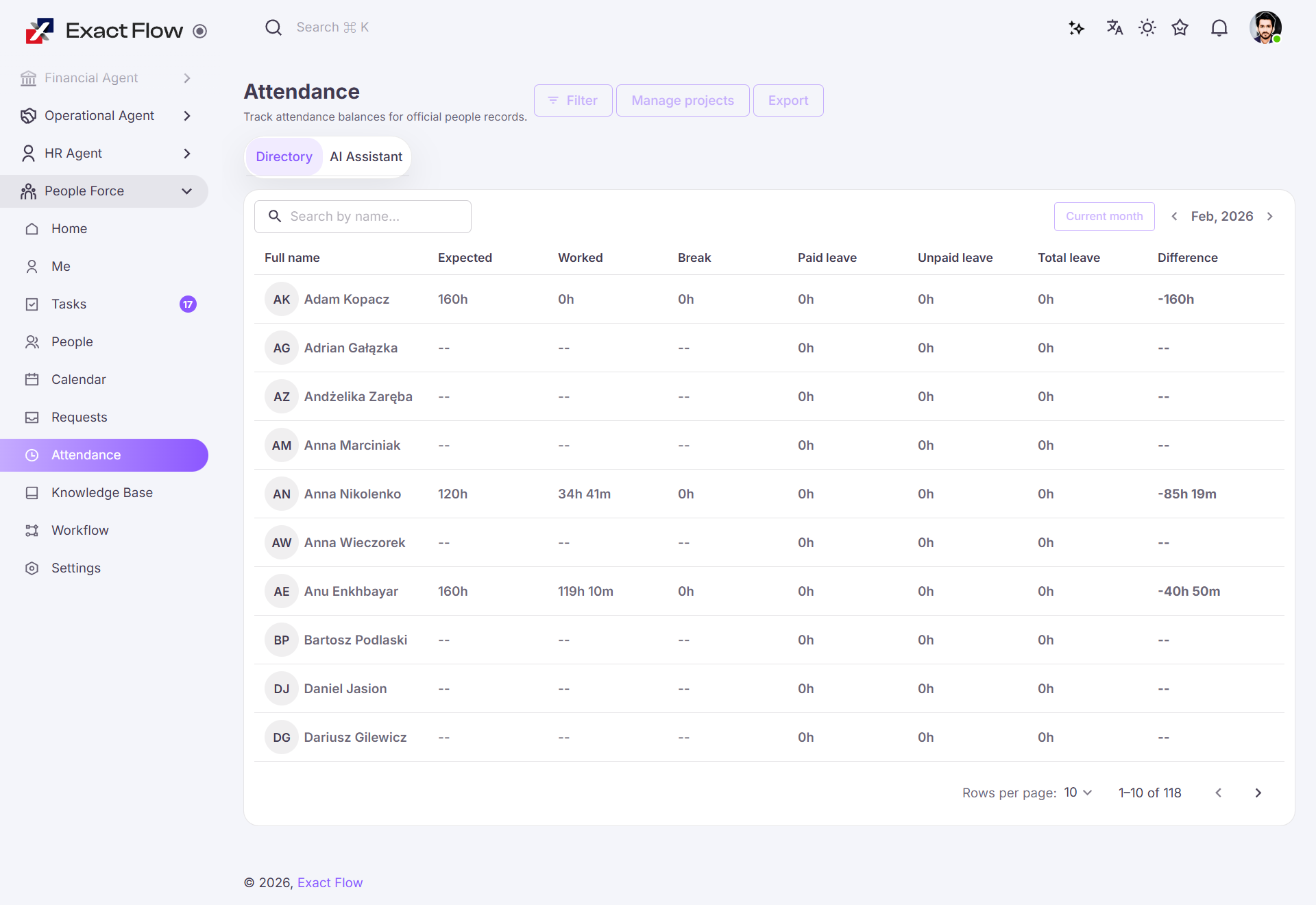Toggle light/dark theme sun icon
The width and height of the screenshot is (1316, 905).
(x=1147, y=28)
